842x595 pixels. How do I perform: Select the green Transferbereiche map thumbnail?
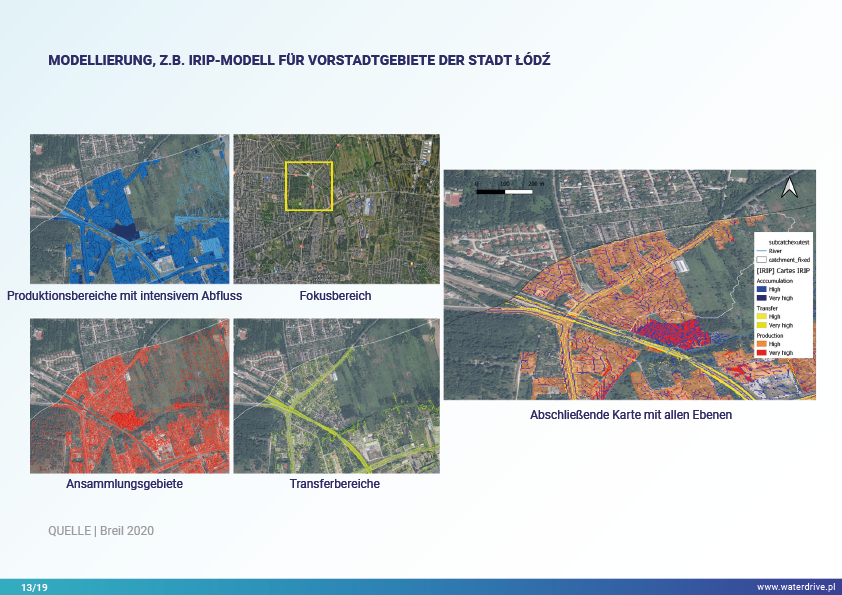coord(336,395)
